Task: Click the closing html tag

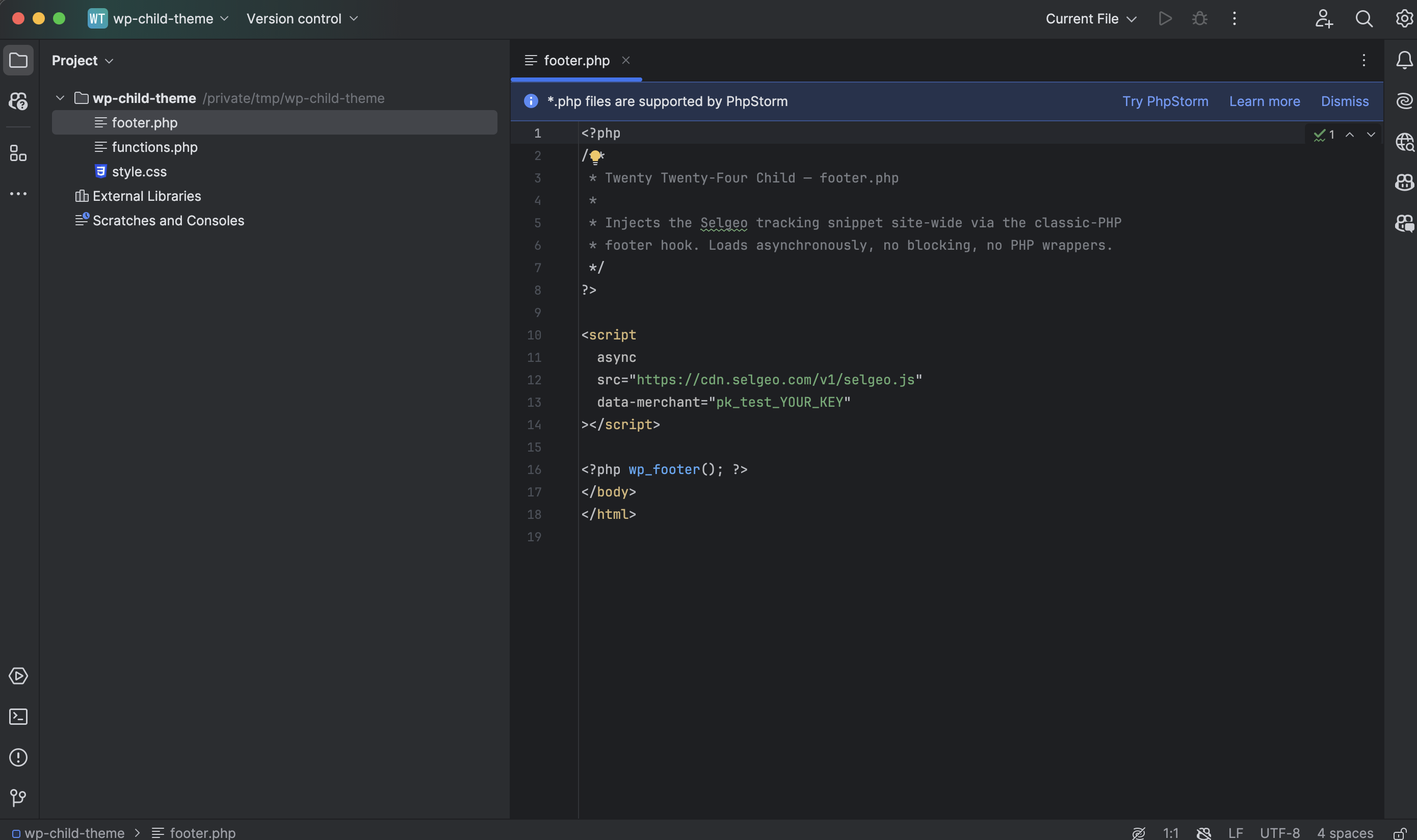Action: click(608, 514)
